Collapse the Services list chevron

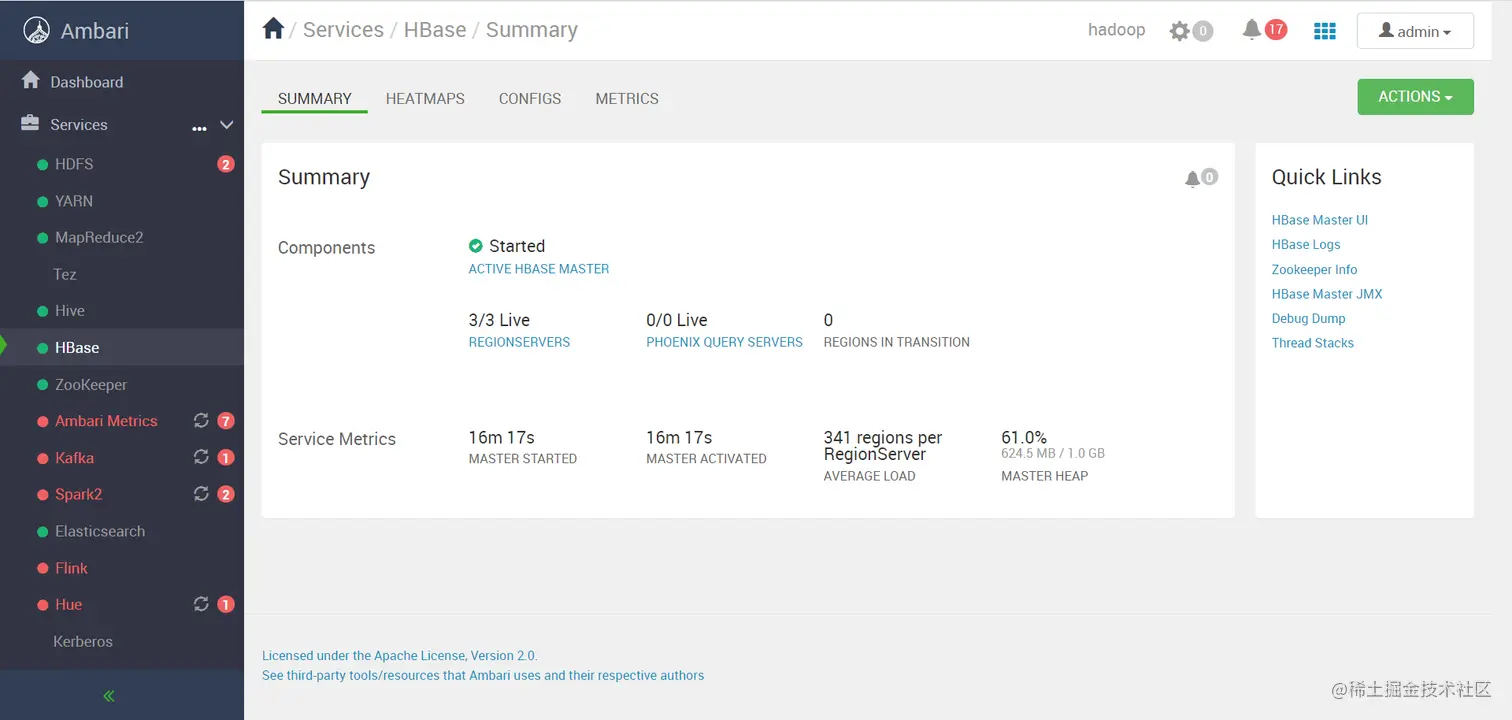[x=226, y=125]
